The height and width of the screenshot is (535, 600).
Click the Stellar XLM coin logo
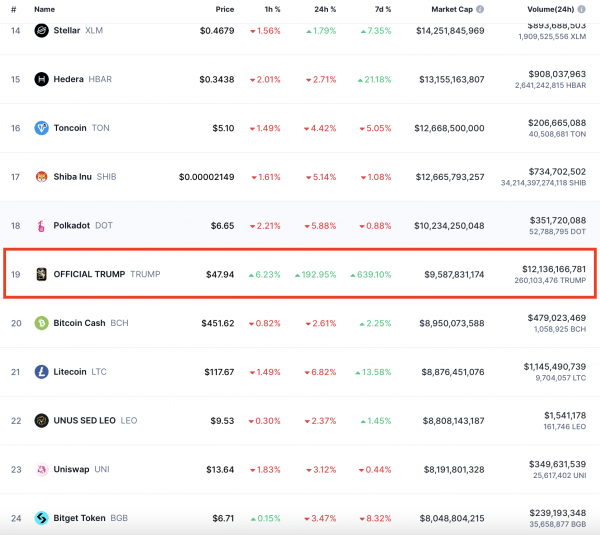coord(42,30)
